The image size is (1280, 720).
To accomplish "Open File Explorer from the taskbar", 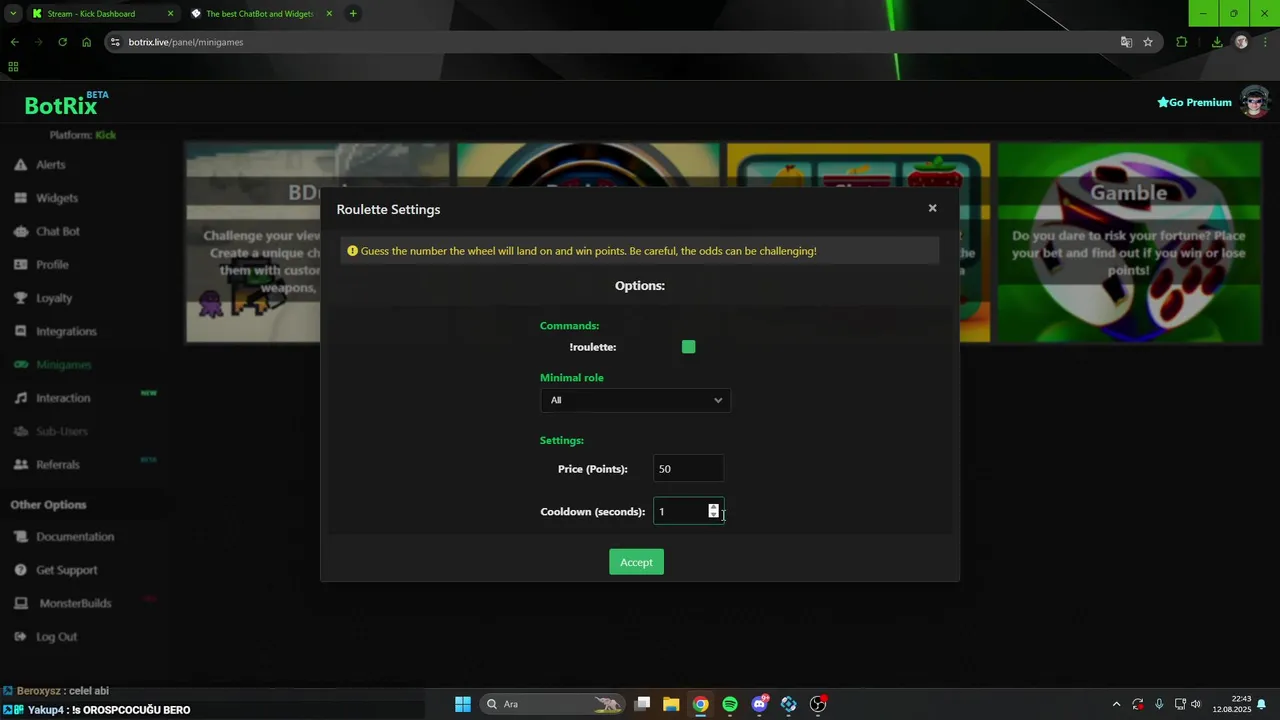I will click(671, 704).
